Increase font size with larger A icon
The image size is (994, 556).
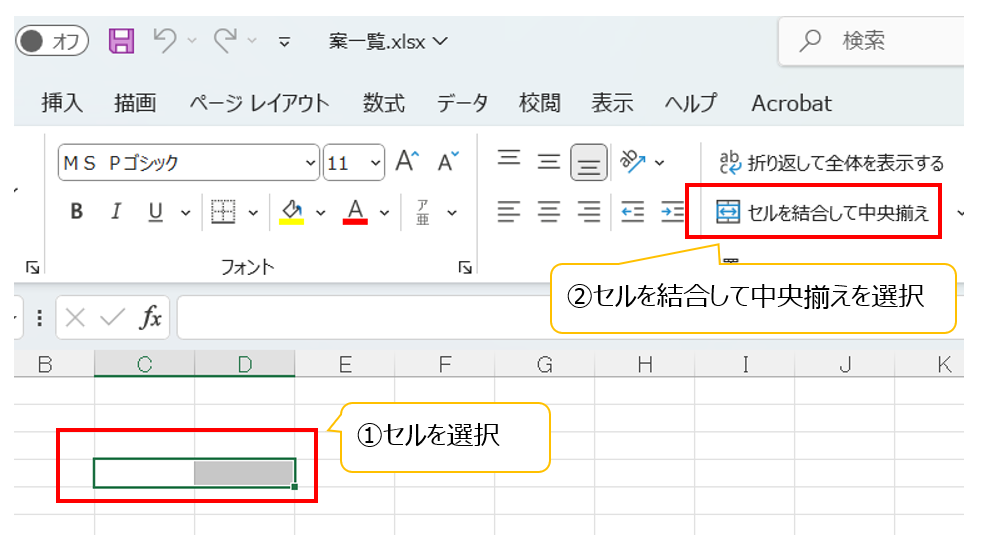coord(406,162)
